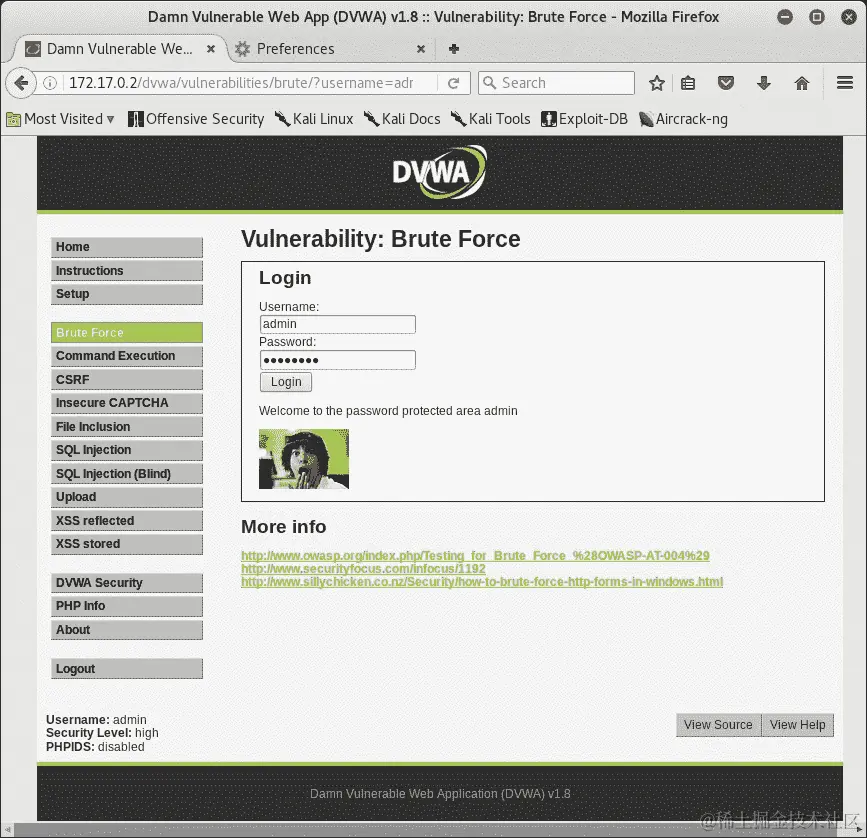This screenshot has width=867, height=838.
Task: Open the site information icon in the address bar
Action: click(50, 83)
